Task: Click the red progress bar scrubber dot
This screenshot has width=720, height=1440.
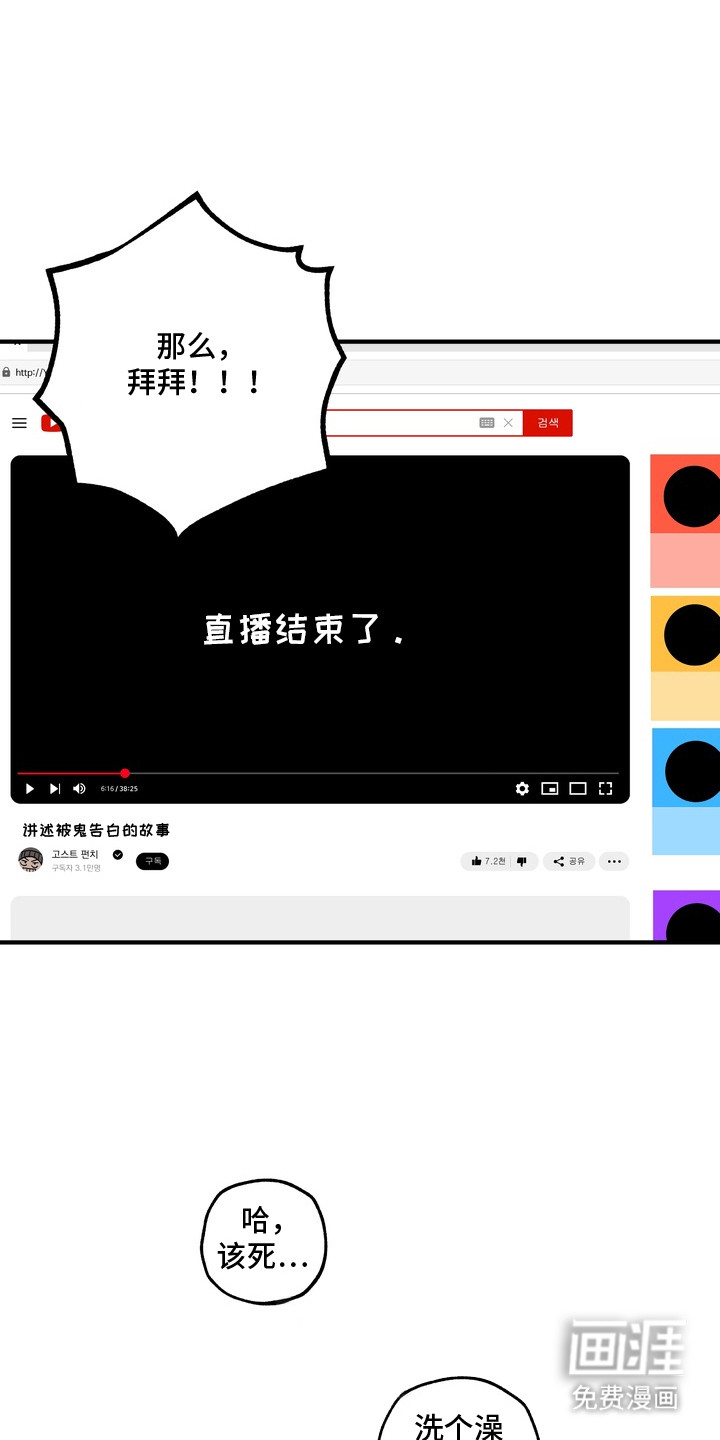Action: click(125, 773)
